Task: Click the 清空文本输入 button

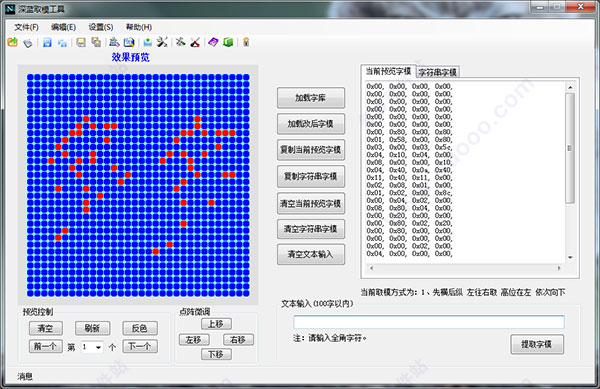Action: (x=311, y=254)
